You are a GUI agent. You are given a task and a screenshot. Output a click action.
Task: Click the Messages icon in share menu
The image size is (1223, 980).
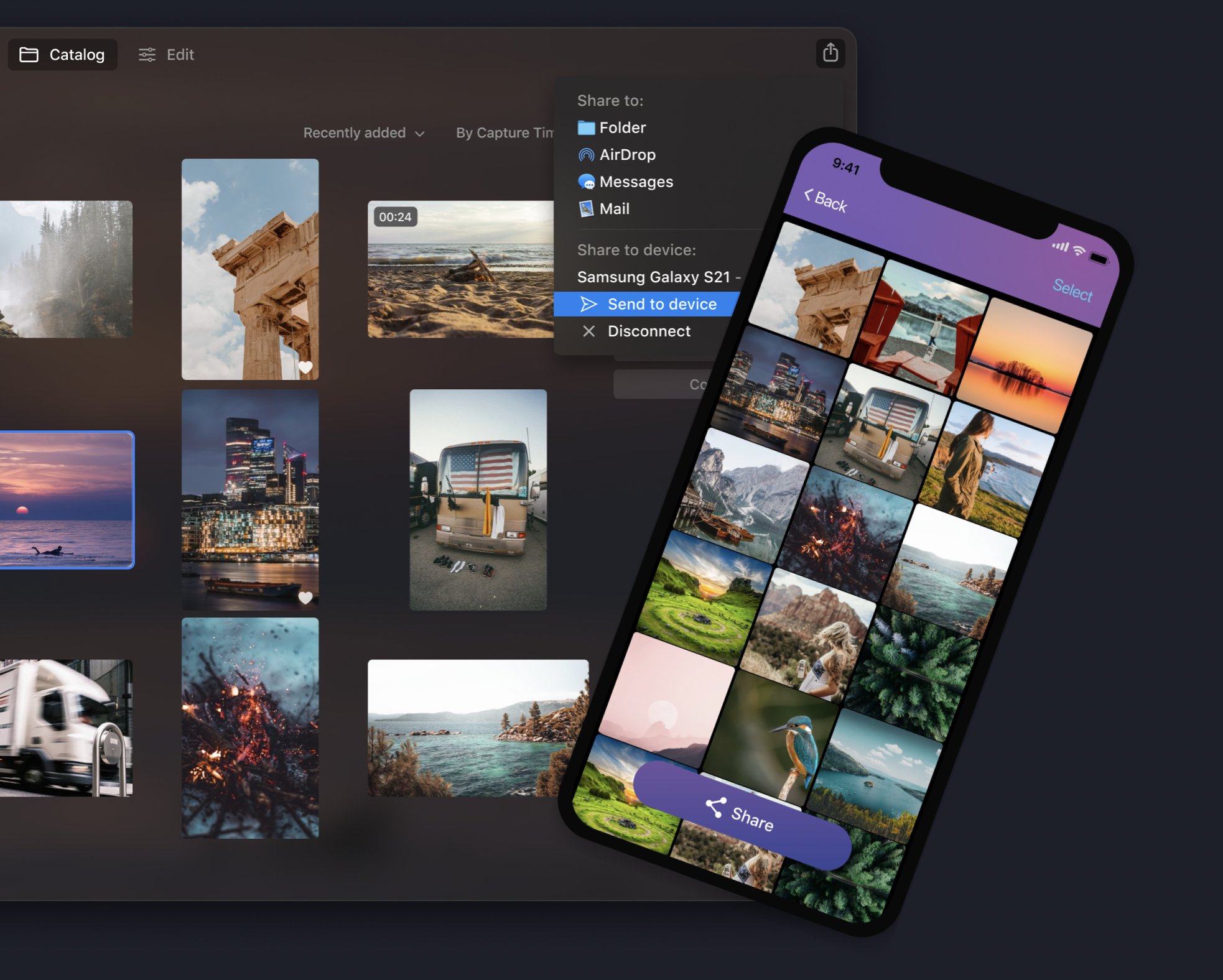point(586,182)
